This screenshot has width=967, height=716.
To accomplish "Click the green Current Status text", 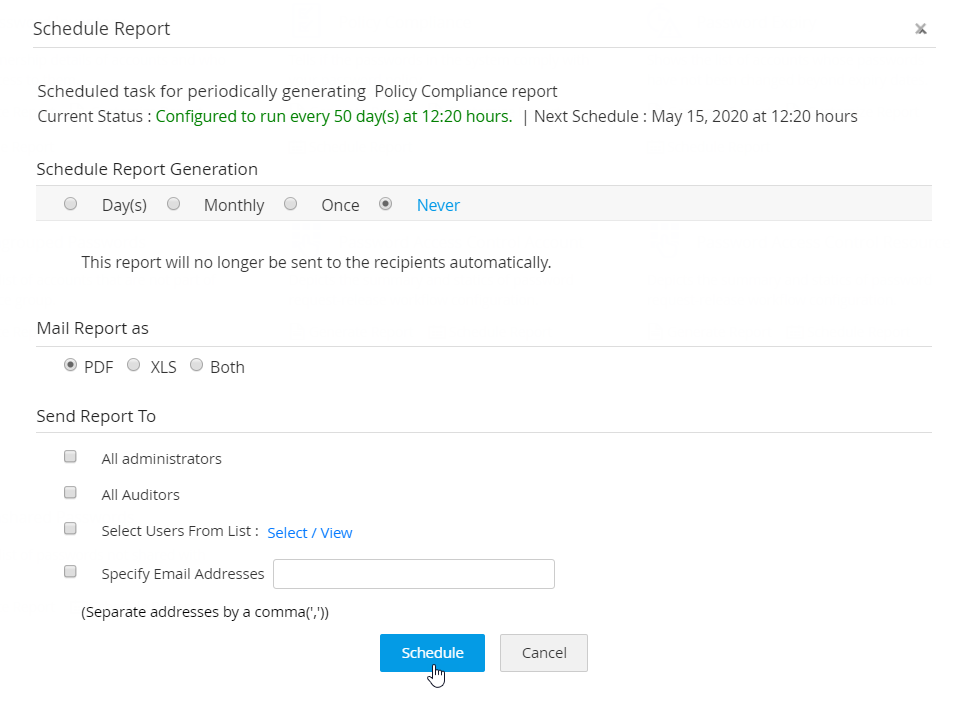I will [x=333, y=116].
